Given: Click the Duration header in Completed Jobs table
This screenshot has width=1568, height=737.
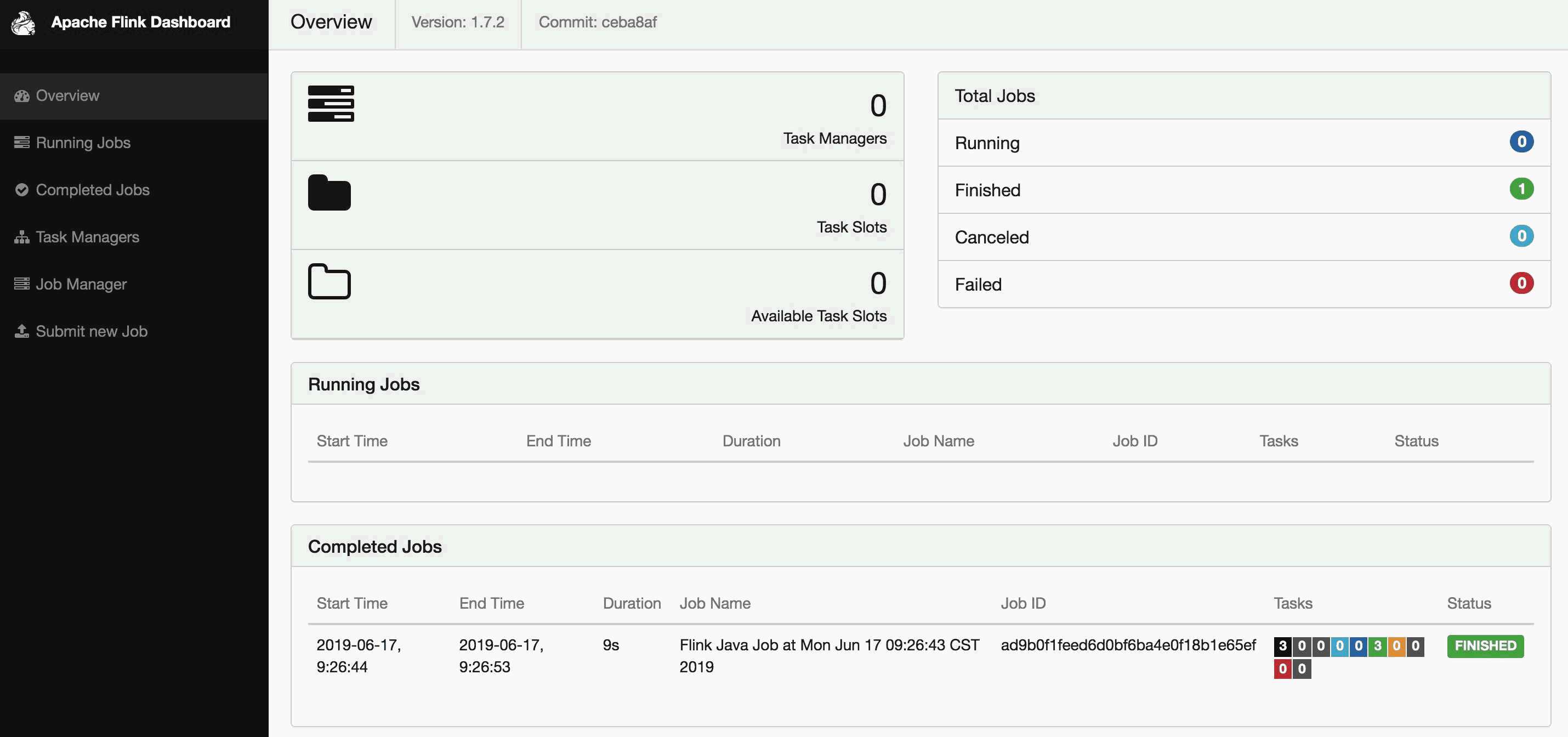Looking at the screenshot, I should 632,604.
